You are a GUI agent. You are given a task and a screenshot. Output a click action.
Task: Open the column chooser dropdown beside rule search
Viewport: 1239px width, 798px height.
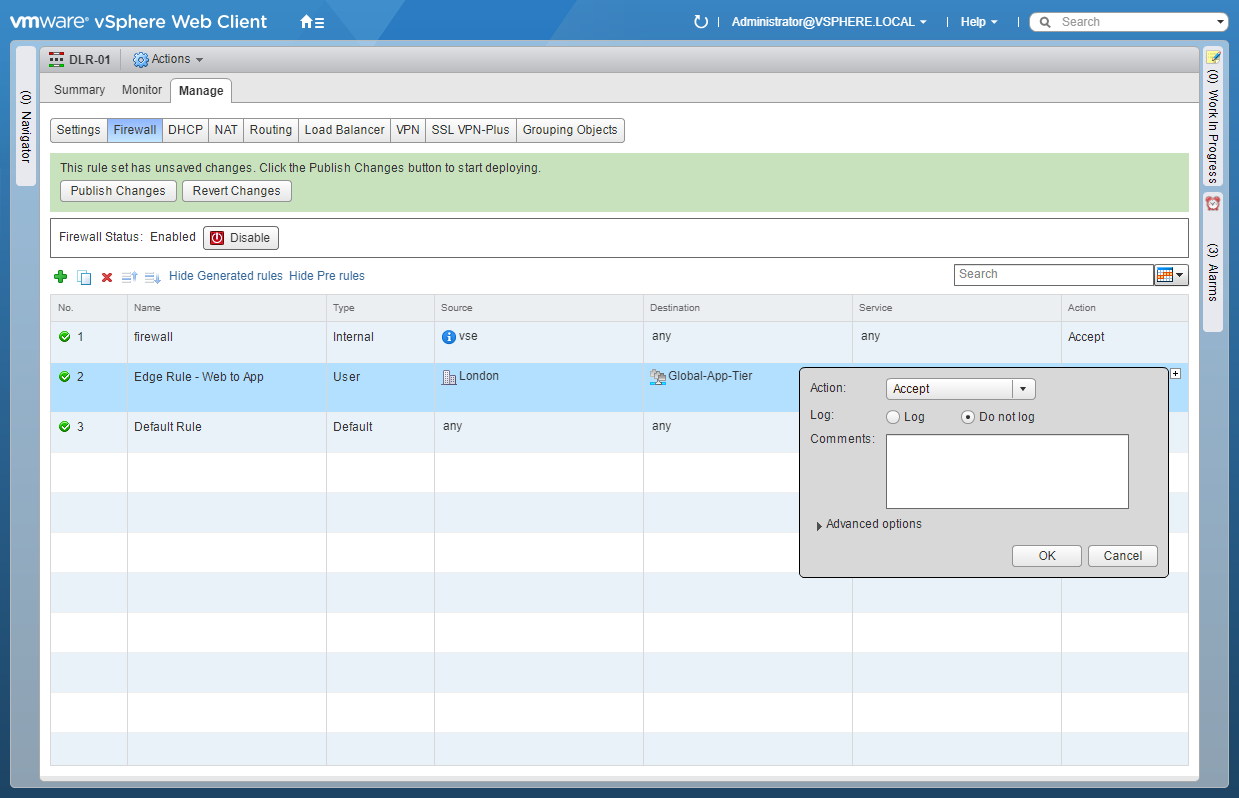[1171, 275]
